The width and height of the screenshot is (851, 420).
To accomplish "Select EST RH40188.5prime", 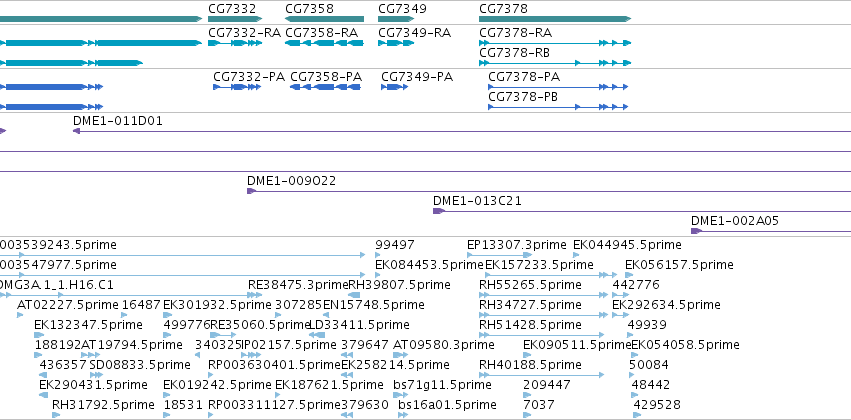I will [530, 366].
